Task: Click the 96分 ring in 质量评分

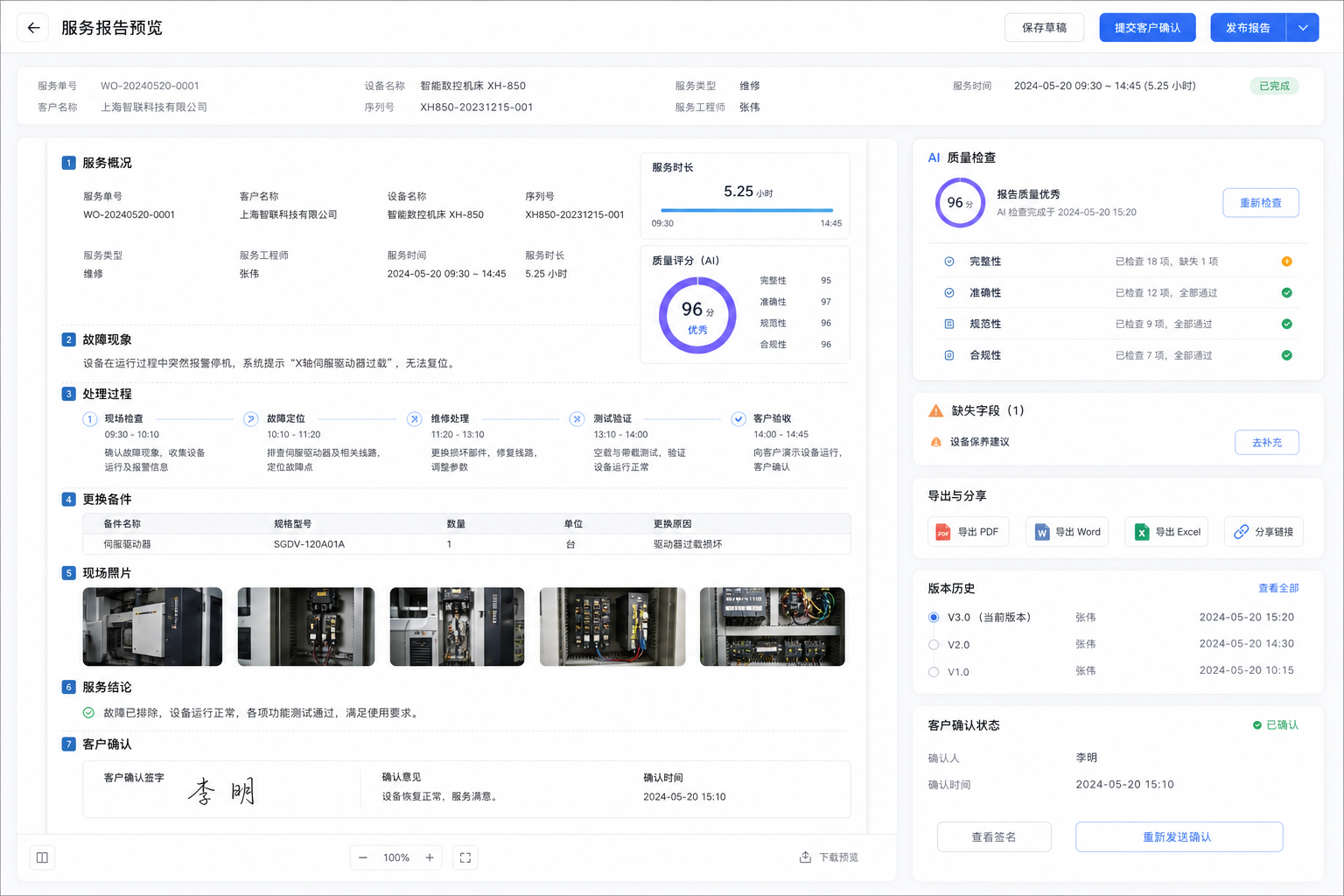Action: click(x=697, y=315)
